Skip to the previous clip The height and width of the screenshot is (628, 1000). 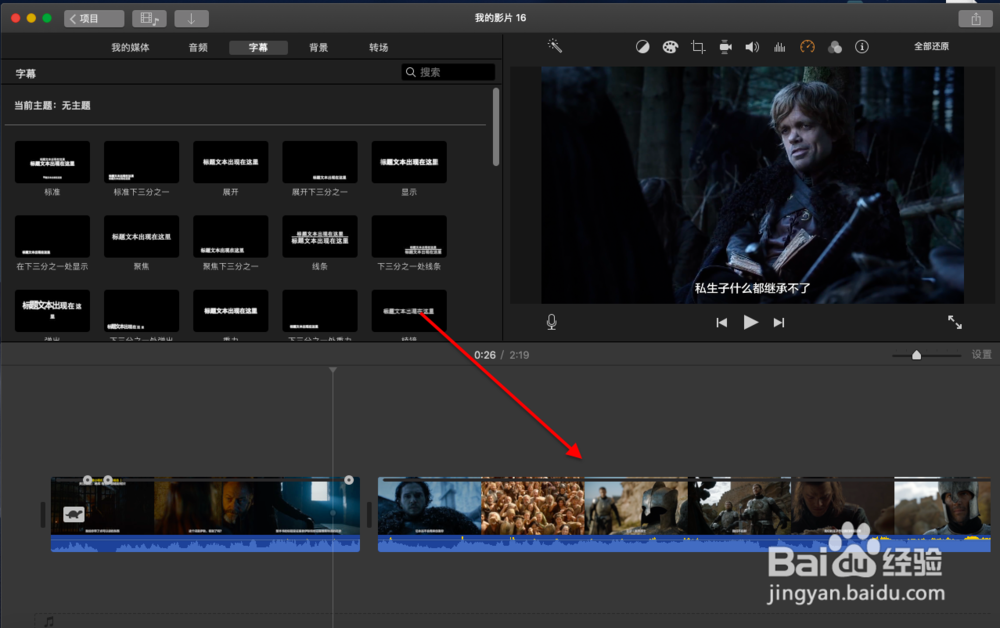721,323
